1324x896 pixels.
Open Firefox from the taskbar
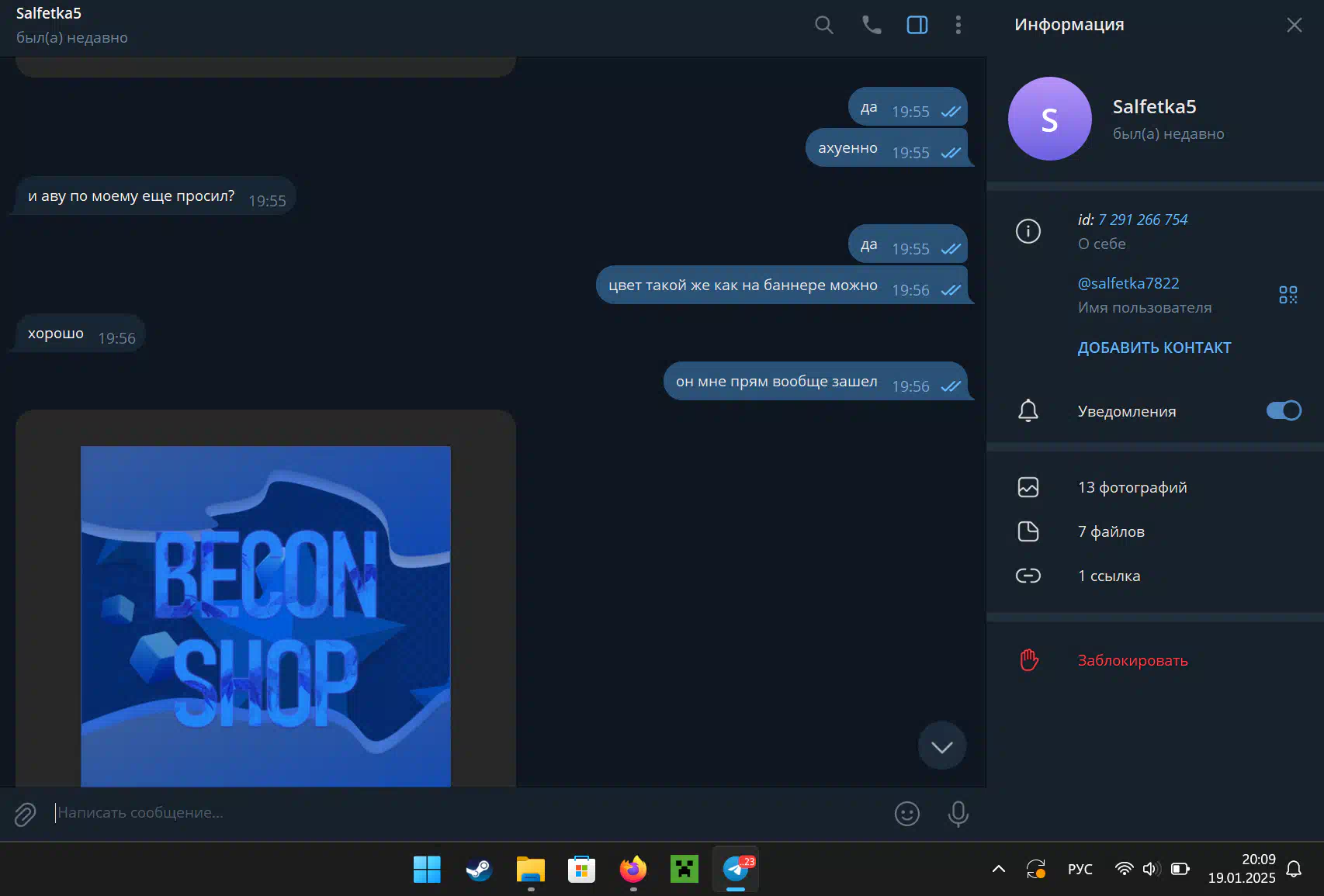[x=633, y=870]
